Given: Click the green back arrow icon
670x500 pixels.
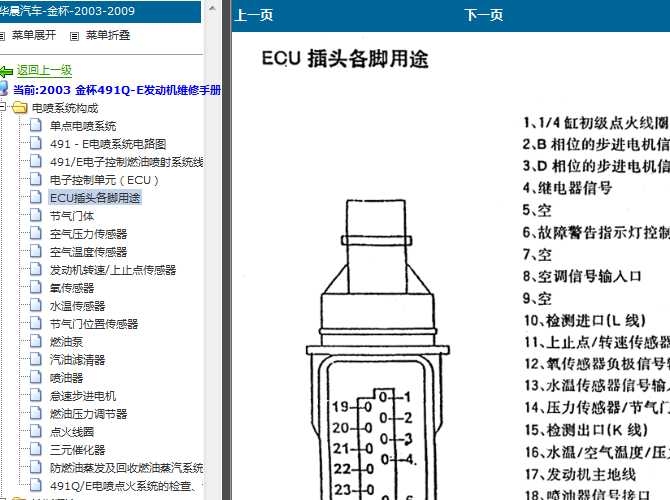Looking at the screenshot, I should 6,71.
